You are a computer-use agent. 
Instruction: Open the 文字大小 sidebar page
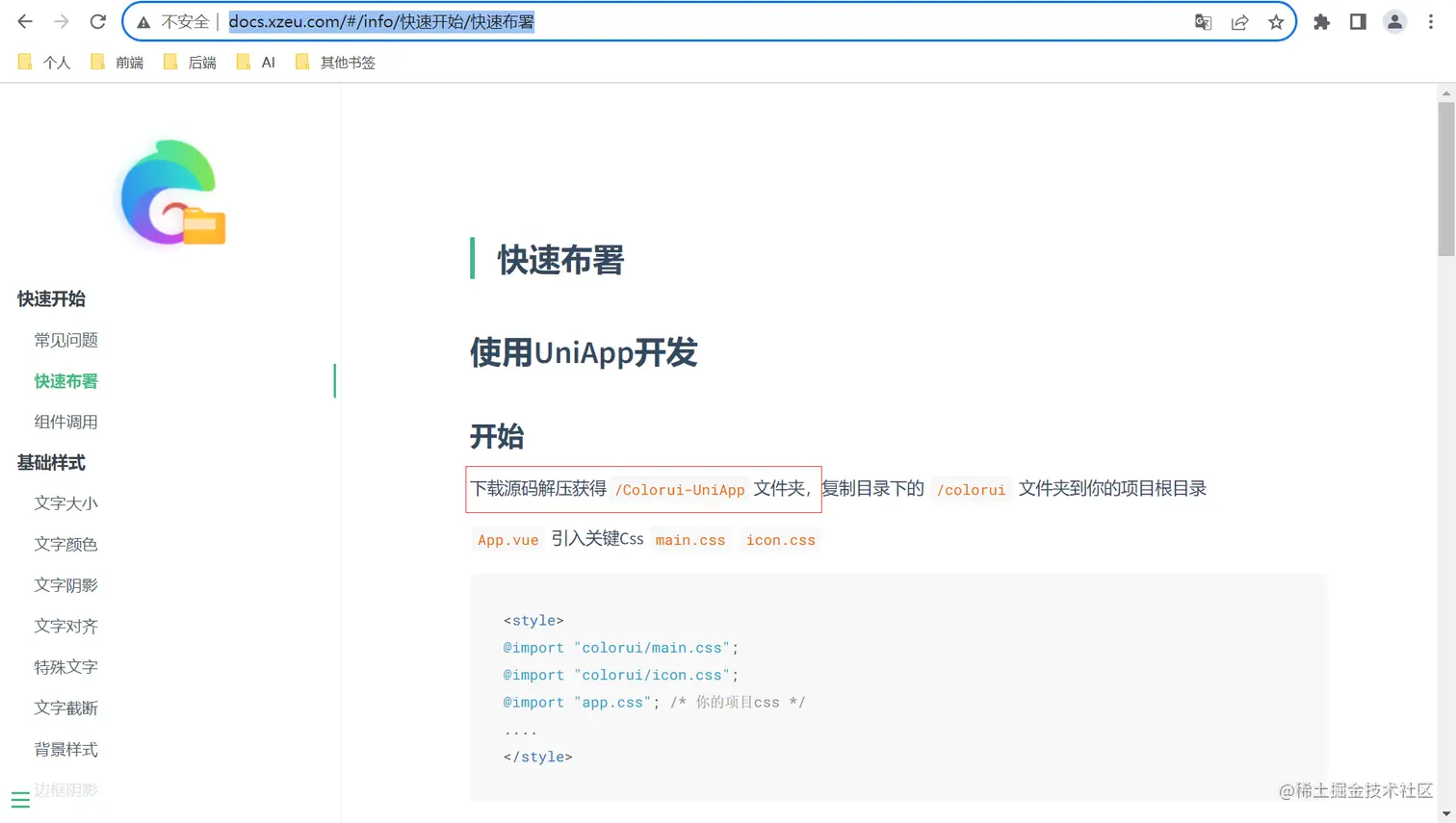(65, 503)
